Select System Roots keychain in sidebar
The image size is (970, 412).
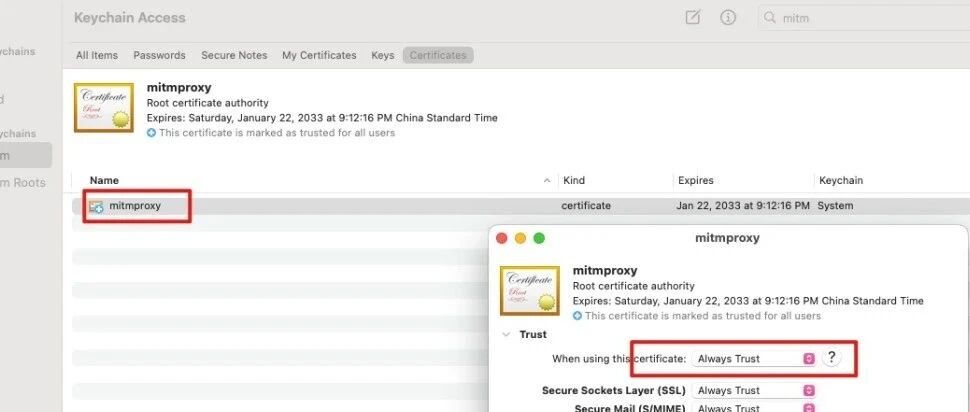click(x=23, y=182)
